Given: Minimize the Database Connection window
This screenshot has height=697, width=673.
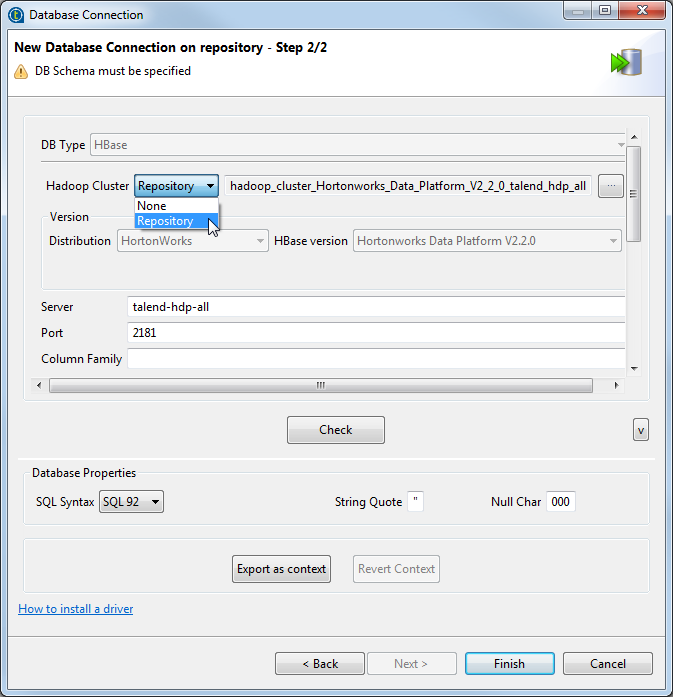Looking at the screenshot, I should click(578, 11).
